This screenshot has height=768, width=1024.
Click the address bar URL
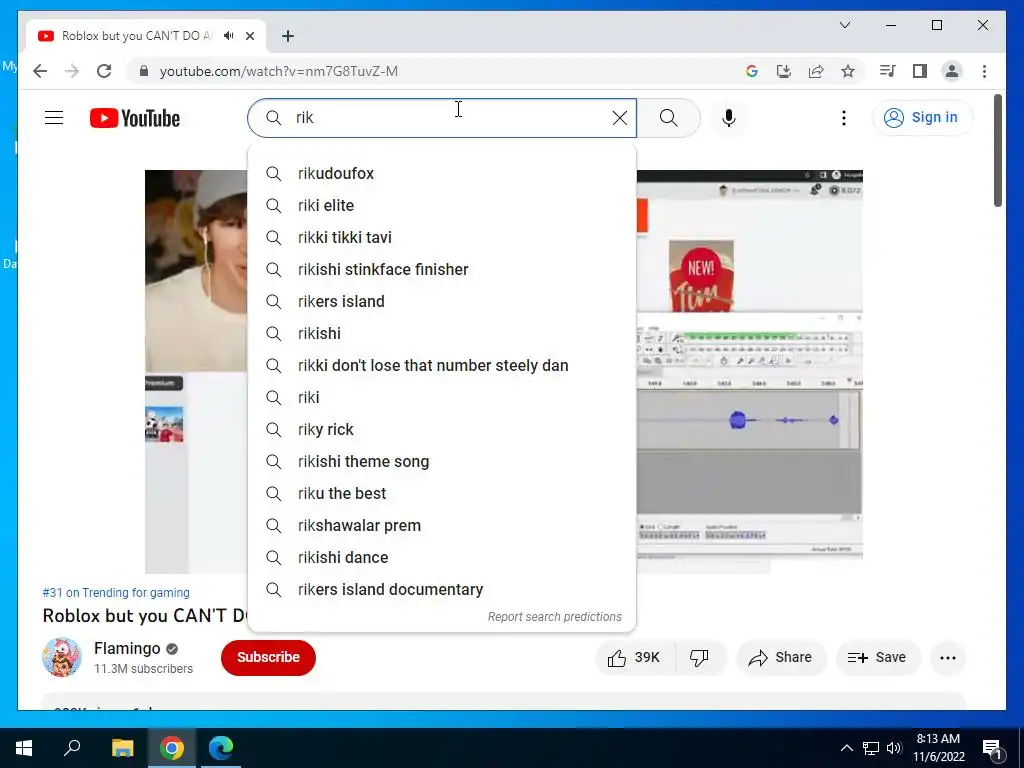pos(279,71)
